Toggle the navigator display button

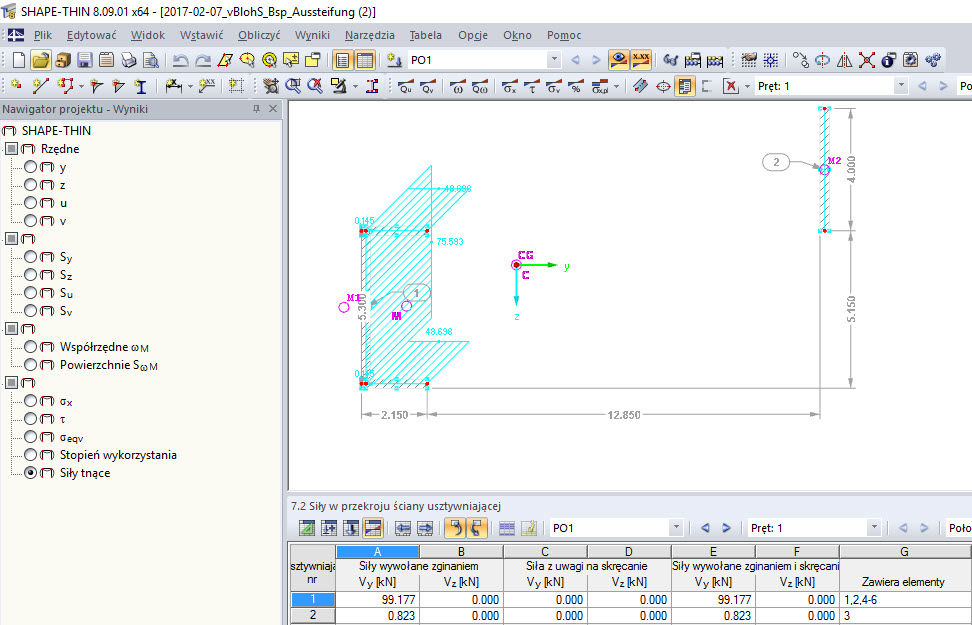click(342, 60)
